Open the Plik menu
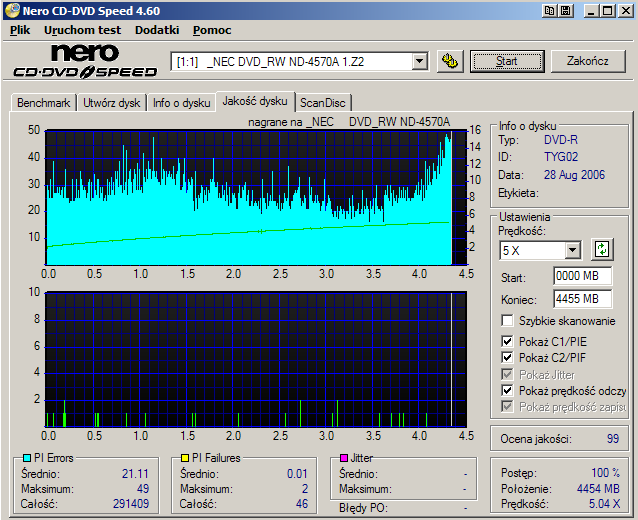Viewport: 638px width, 520px height. tap(20, 30)
